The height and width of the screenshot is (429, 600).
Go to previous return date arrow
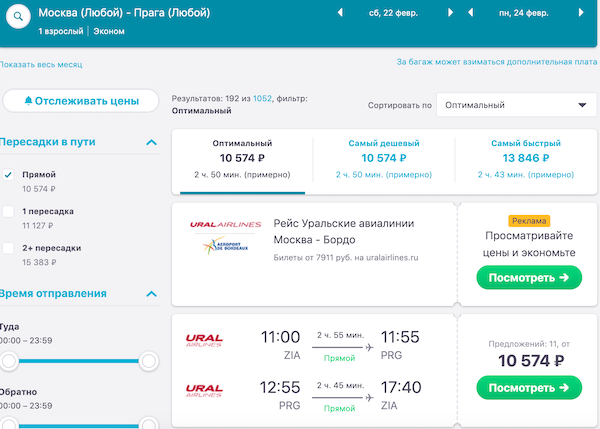(471, 13)
